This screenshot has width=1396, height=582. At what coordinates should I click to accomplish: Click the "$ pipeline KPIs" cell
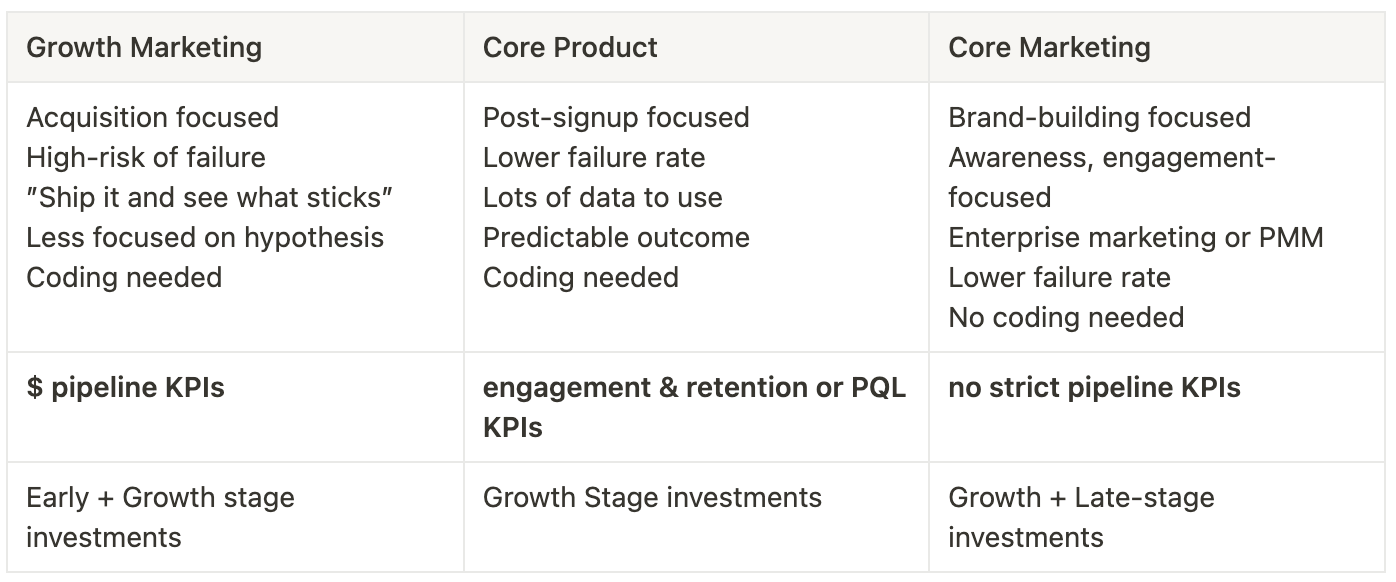coord(125,387)
